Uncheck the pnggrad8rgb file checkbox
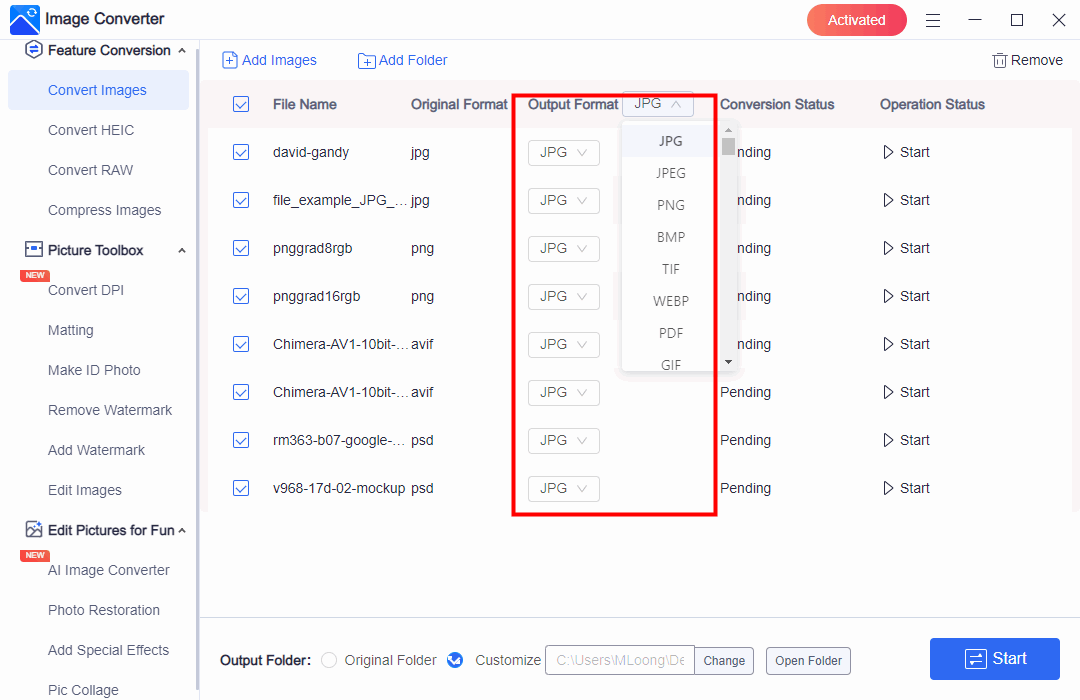The height and width of the screenshot is (700, 1080). pyautogui.click(x=241, y=248)
